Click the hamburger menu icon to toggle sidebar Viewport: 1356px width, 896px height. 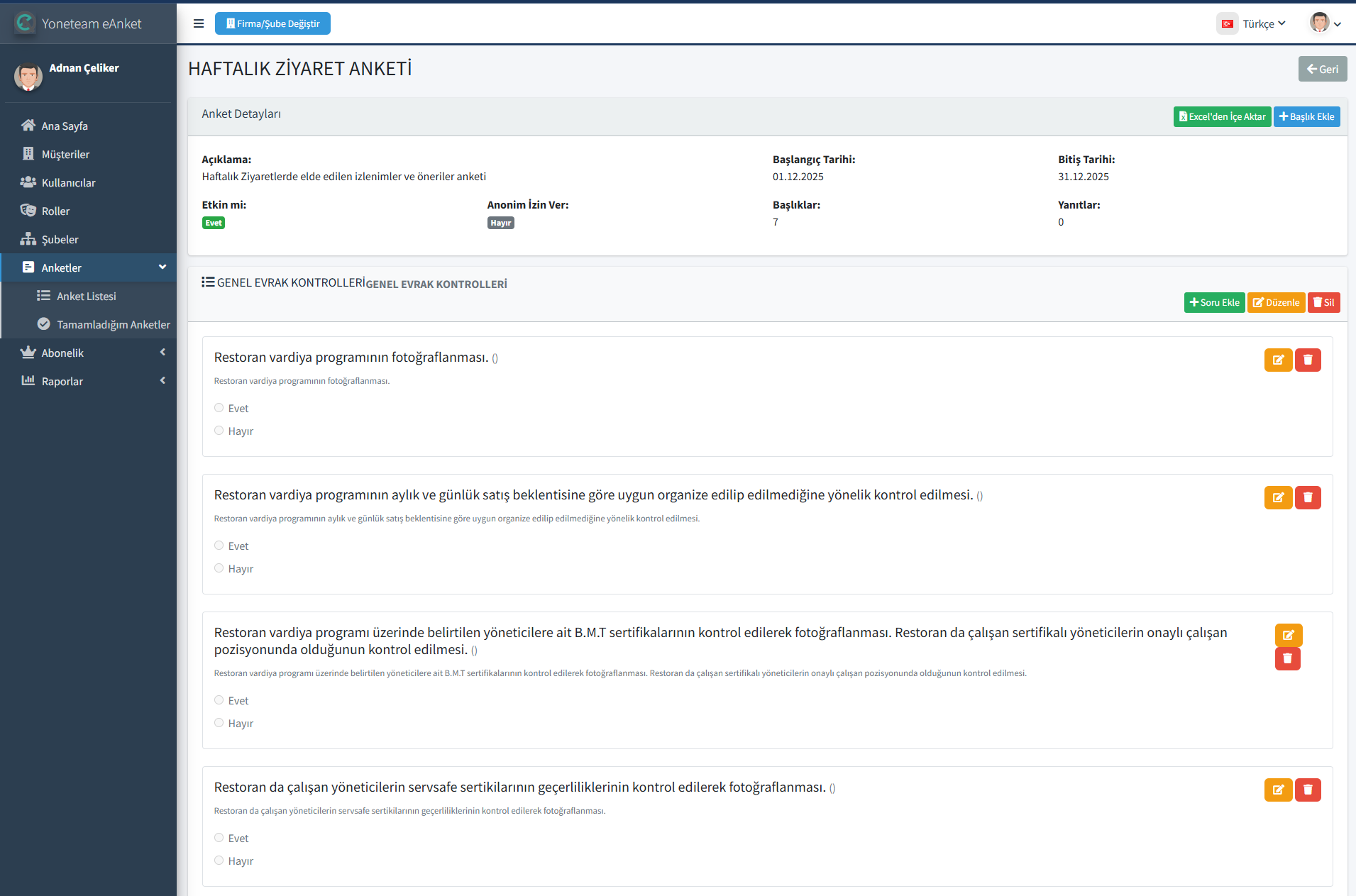(x=199, y=23)
